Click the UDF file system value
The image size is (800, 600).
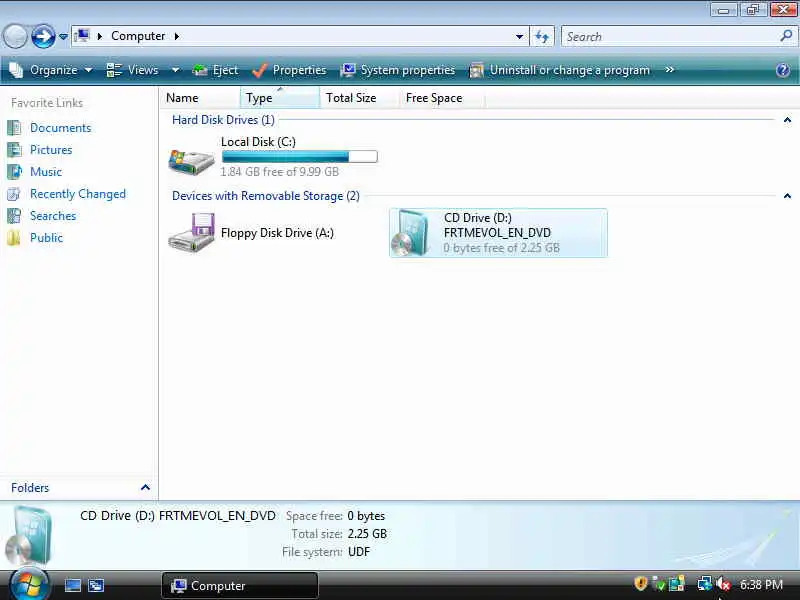tap(359, 552)
